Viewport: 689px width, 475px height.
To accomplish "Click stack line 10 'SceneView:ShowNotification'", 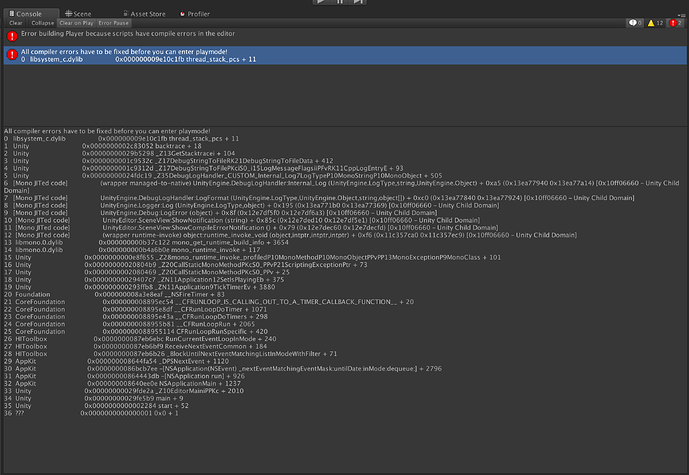I will pyautogui.click(x=242, y=220).
